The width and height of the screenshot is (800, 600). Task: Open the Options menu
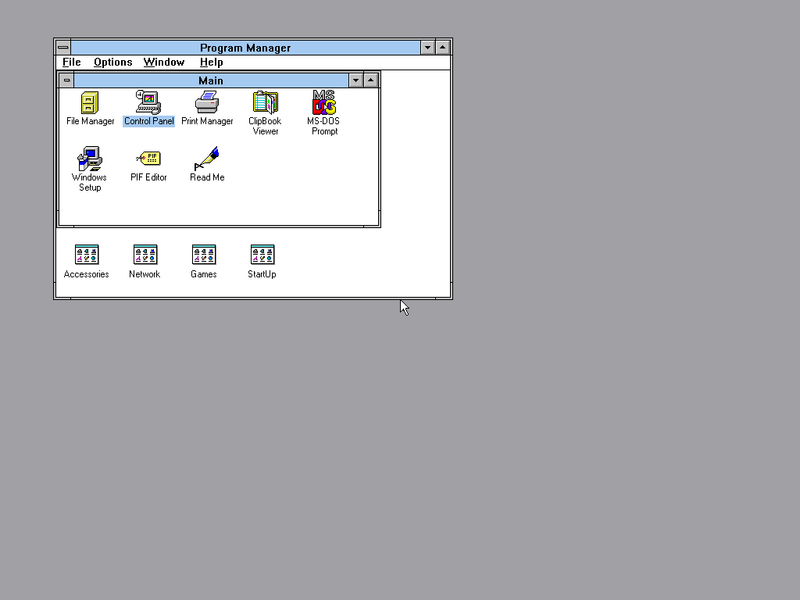tap(113, 62)
